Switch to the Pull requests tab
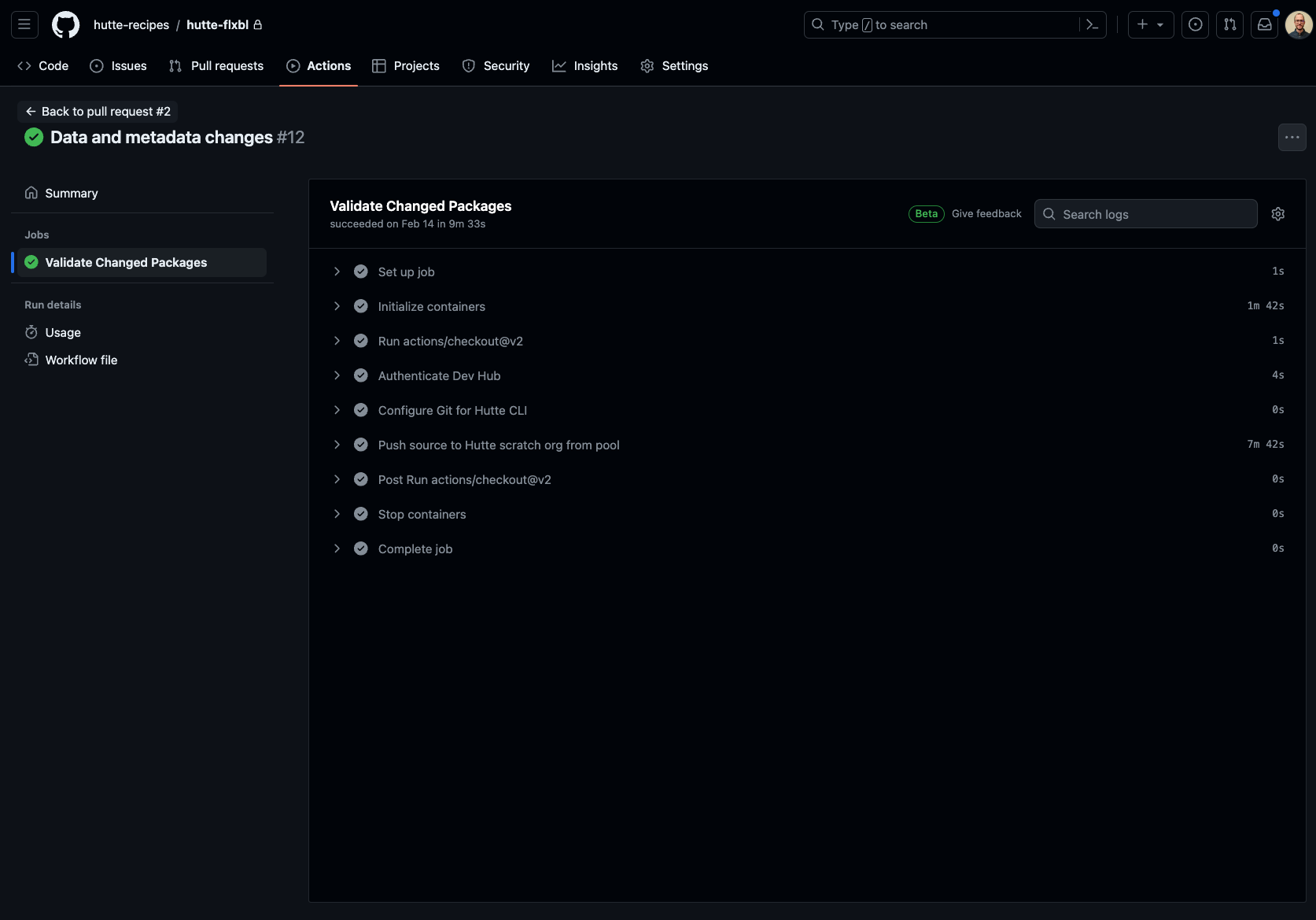The width and height of the screenshot is (1316, 920). (216, 66)
